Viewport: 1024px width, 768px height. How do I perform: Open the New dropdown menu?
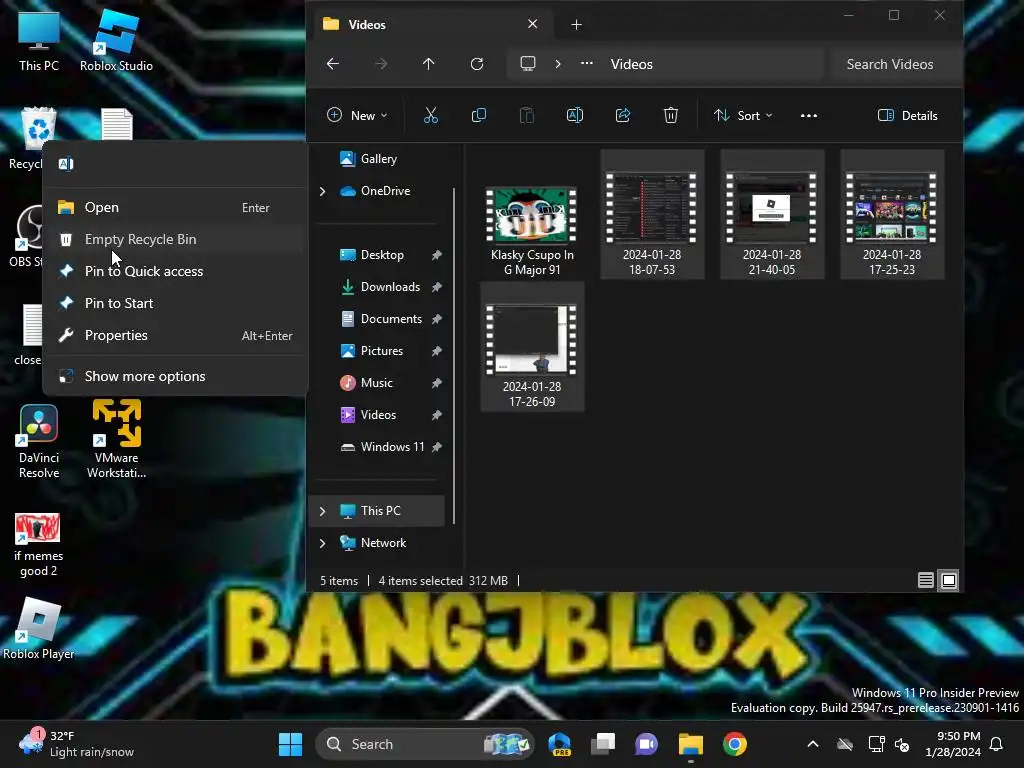pyautogui.click(x=357, y=116)
